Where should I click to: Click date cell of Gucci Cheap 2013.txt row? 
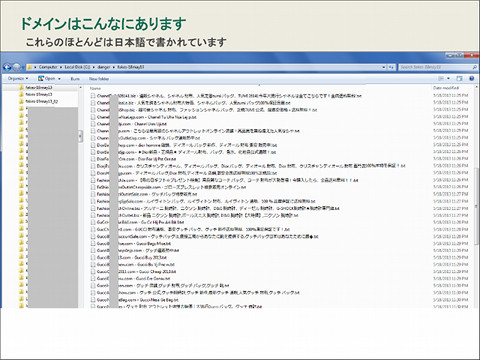coord(451,272)
